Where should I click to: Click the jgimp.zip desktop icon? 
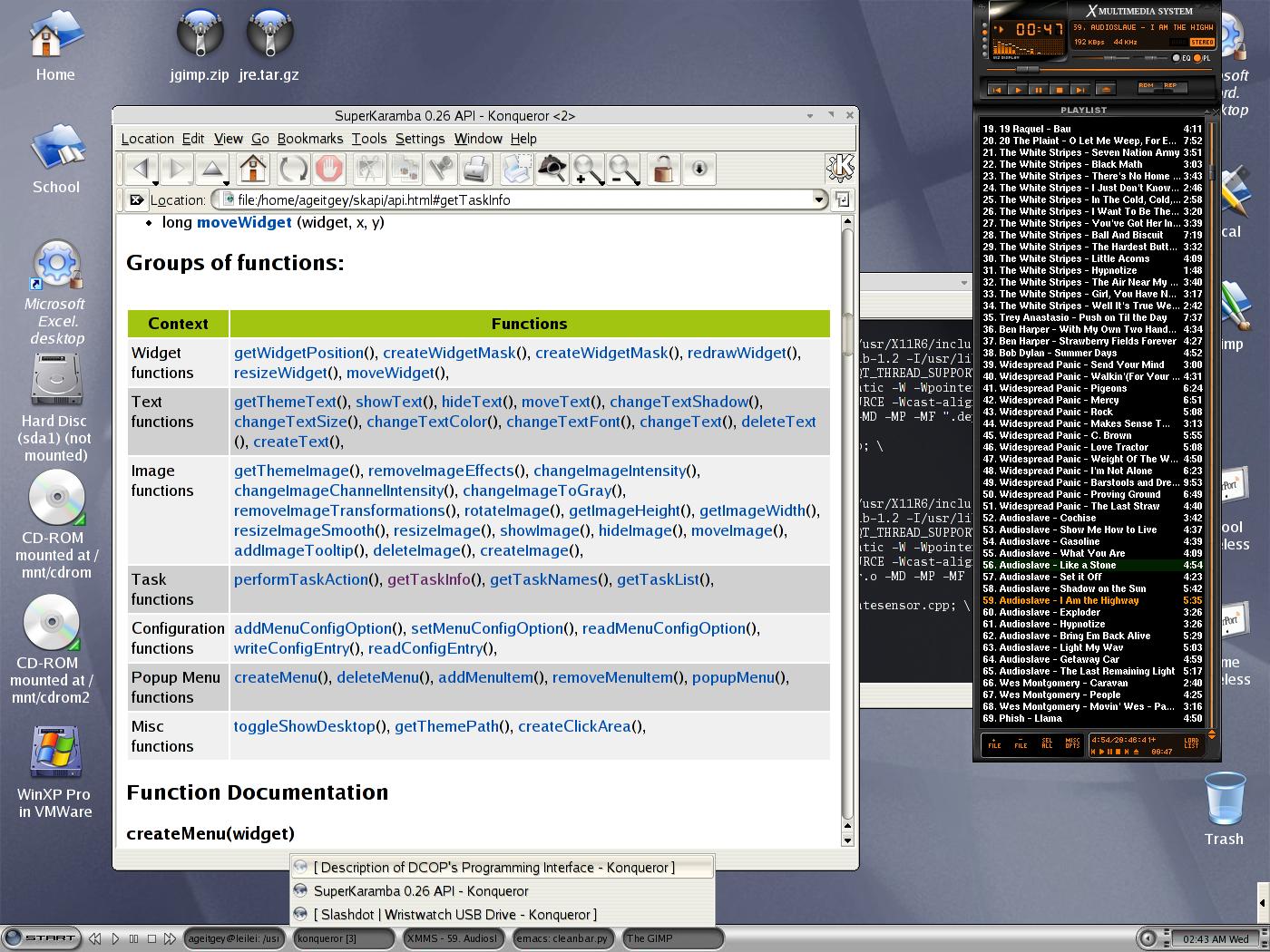[200, 45]
